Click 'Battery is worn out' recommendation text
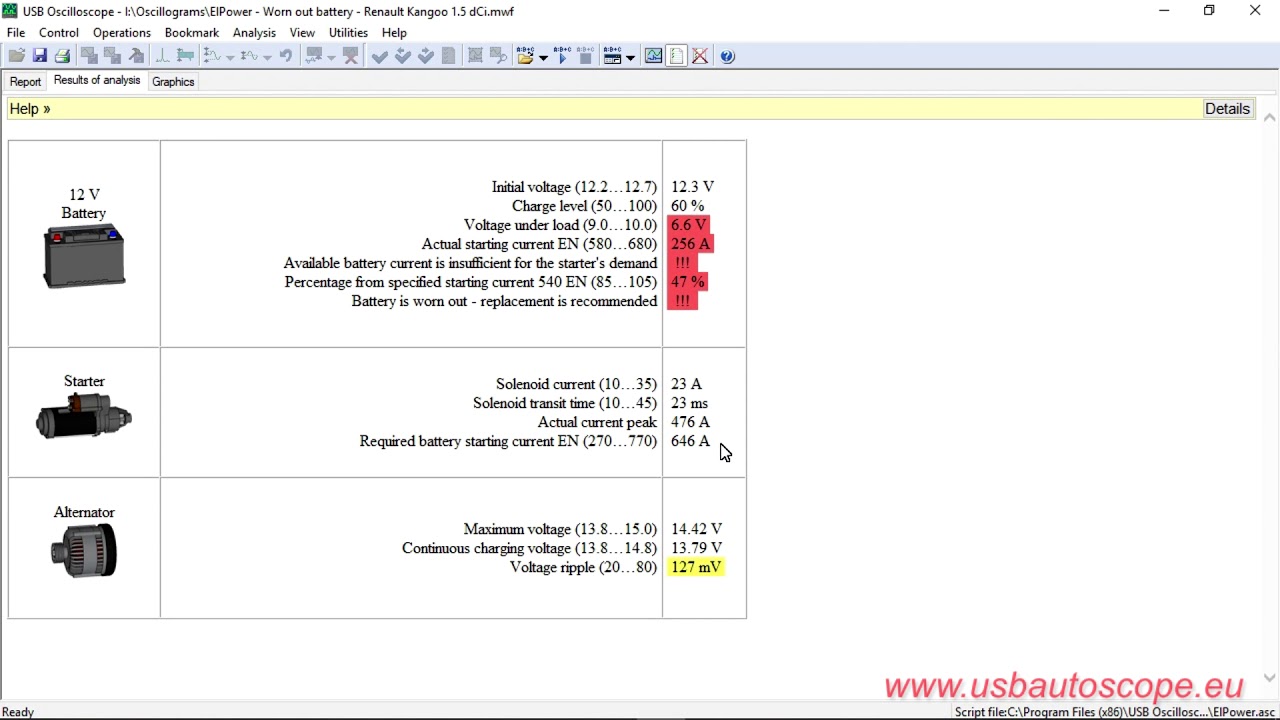1280x720 pixels. click(504, 301)
